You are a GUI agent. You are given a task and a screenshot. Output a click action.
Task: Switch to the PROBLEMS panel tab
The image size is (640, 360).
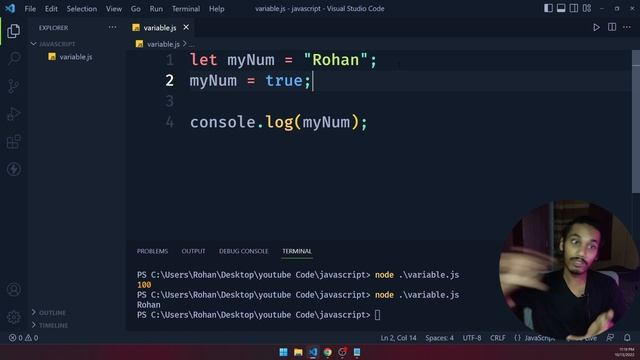[152, 251]
